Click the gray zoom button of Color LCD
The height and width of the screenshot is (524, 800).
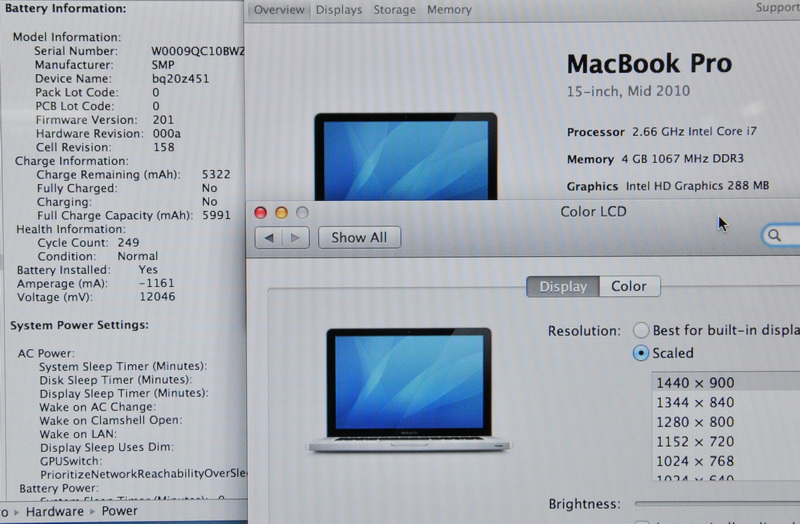(301, 212)
